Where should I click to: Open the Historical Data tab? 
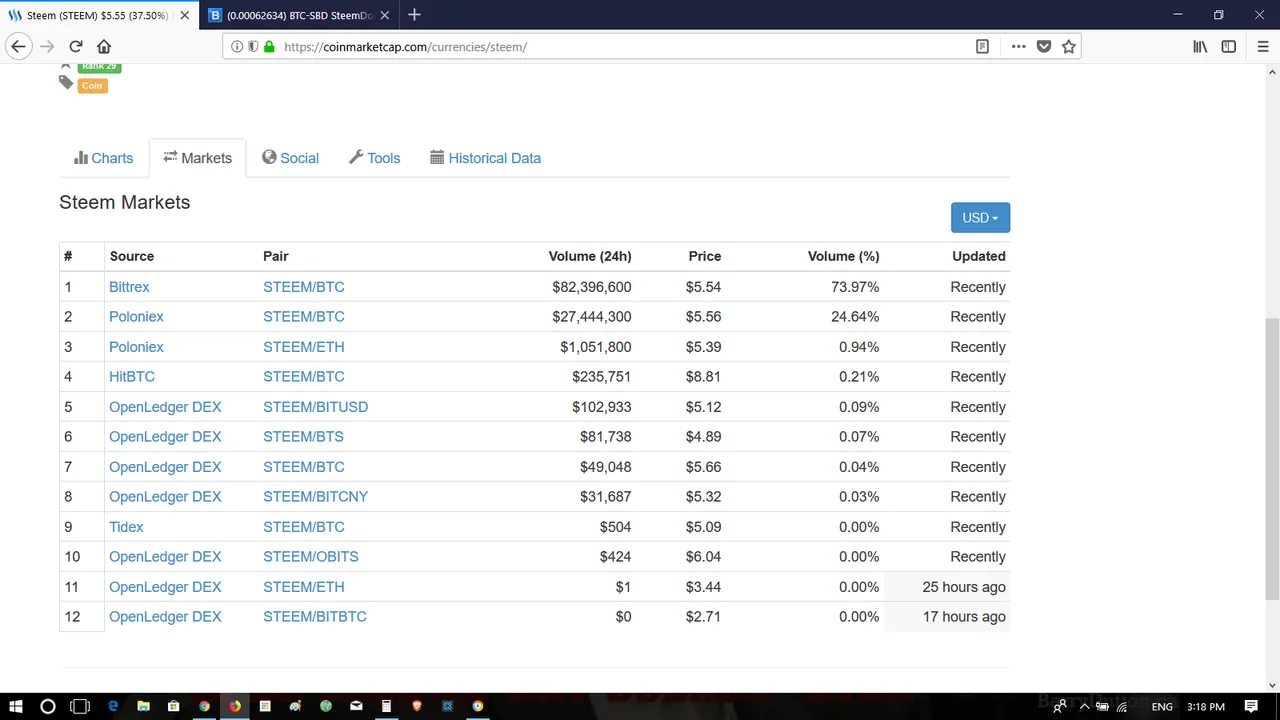coord(485,158)
